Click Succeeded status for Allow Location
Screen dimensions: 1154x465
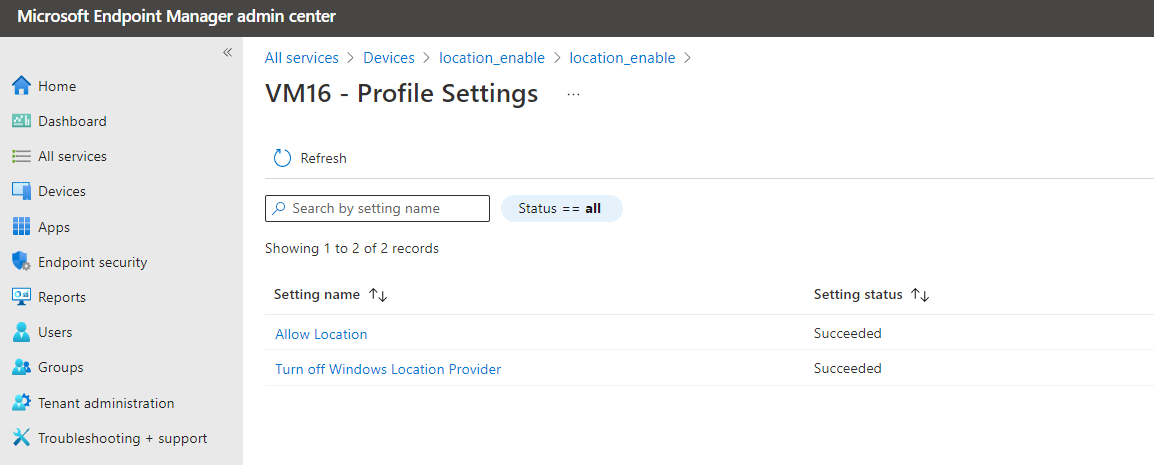(x=847, y=333)
